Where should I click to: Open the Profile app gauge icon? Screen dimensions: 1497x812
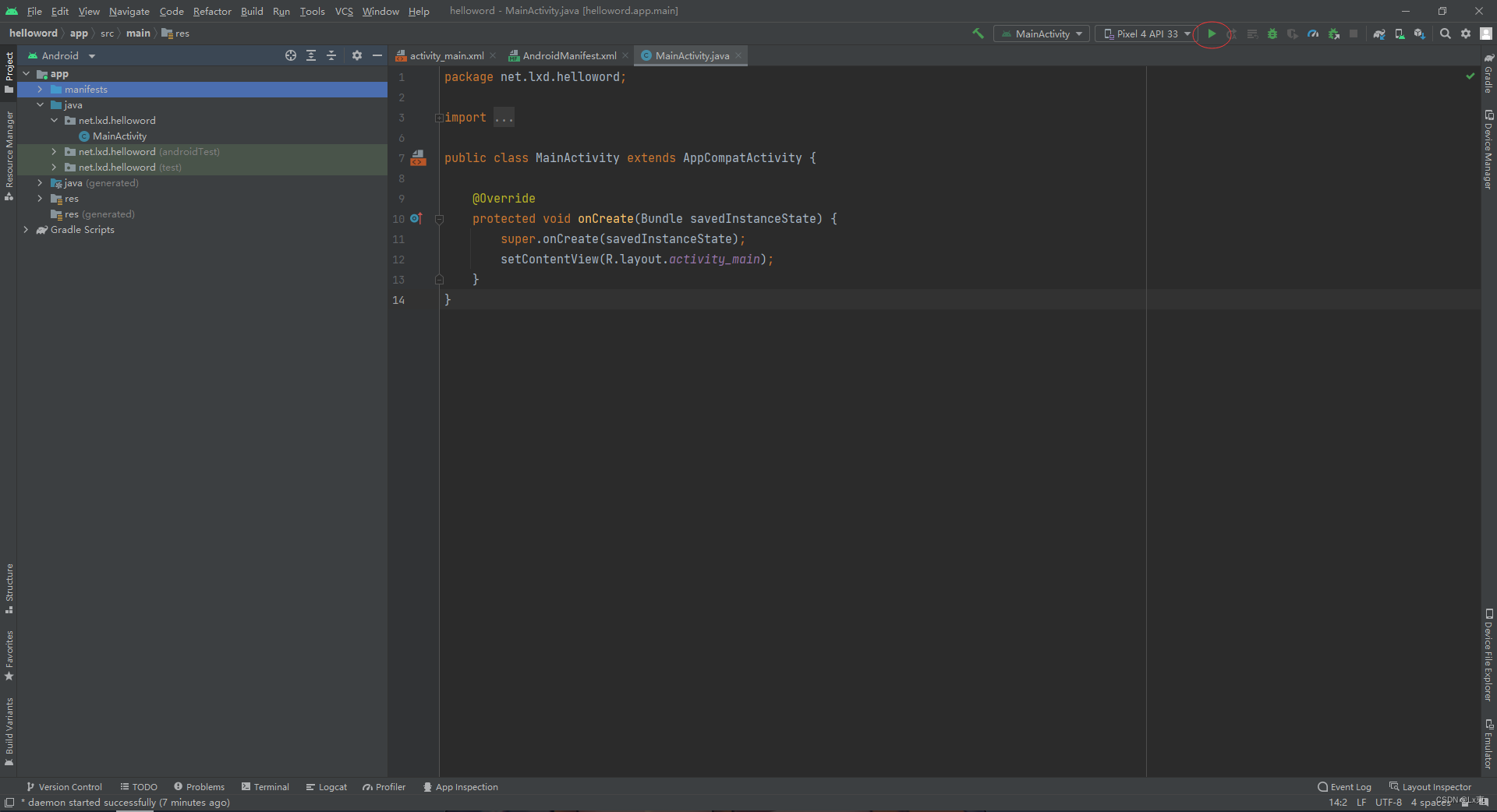click(1313, 34)
